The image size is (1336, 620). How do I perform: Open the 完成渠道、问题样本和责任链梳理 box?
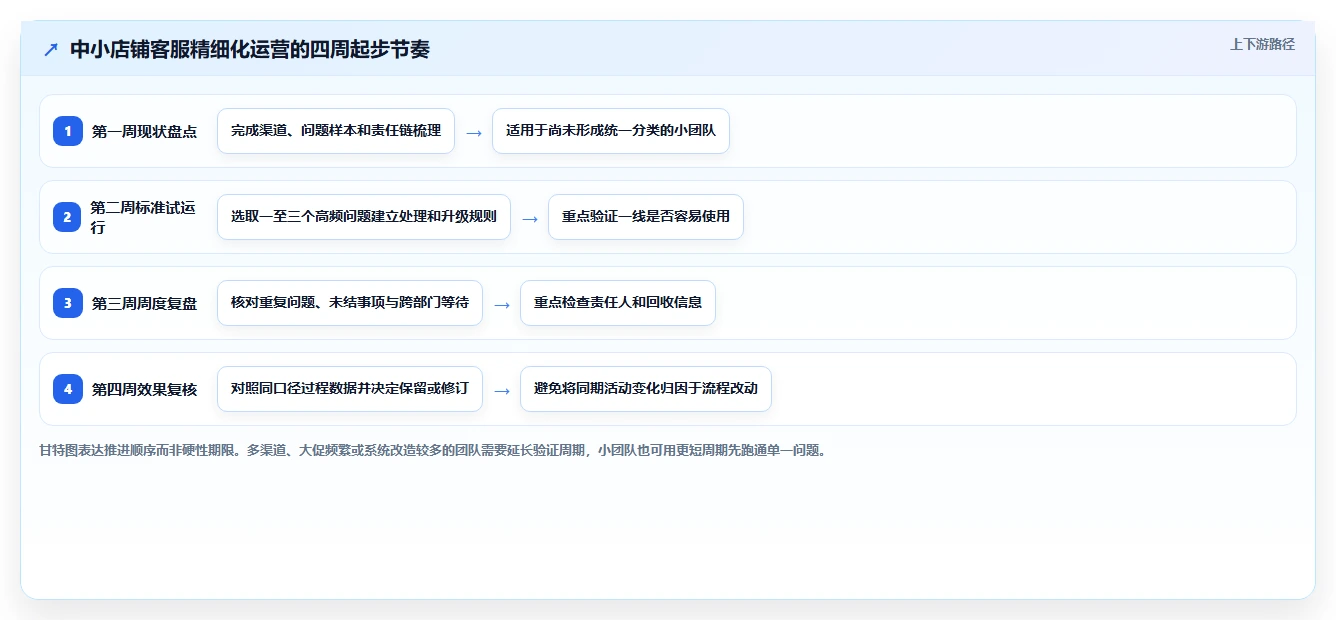click(336, 131)
